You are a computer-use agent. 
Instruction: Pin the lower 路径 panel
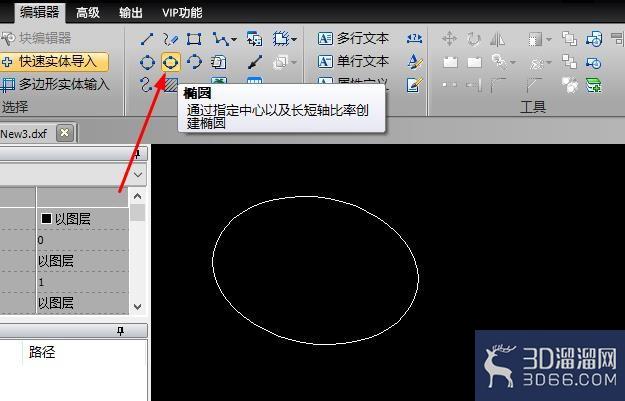coord(120,331)
